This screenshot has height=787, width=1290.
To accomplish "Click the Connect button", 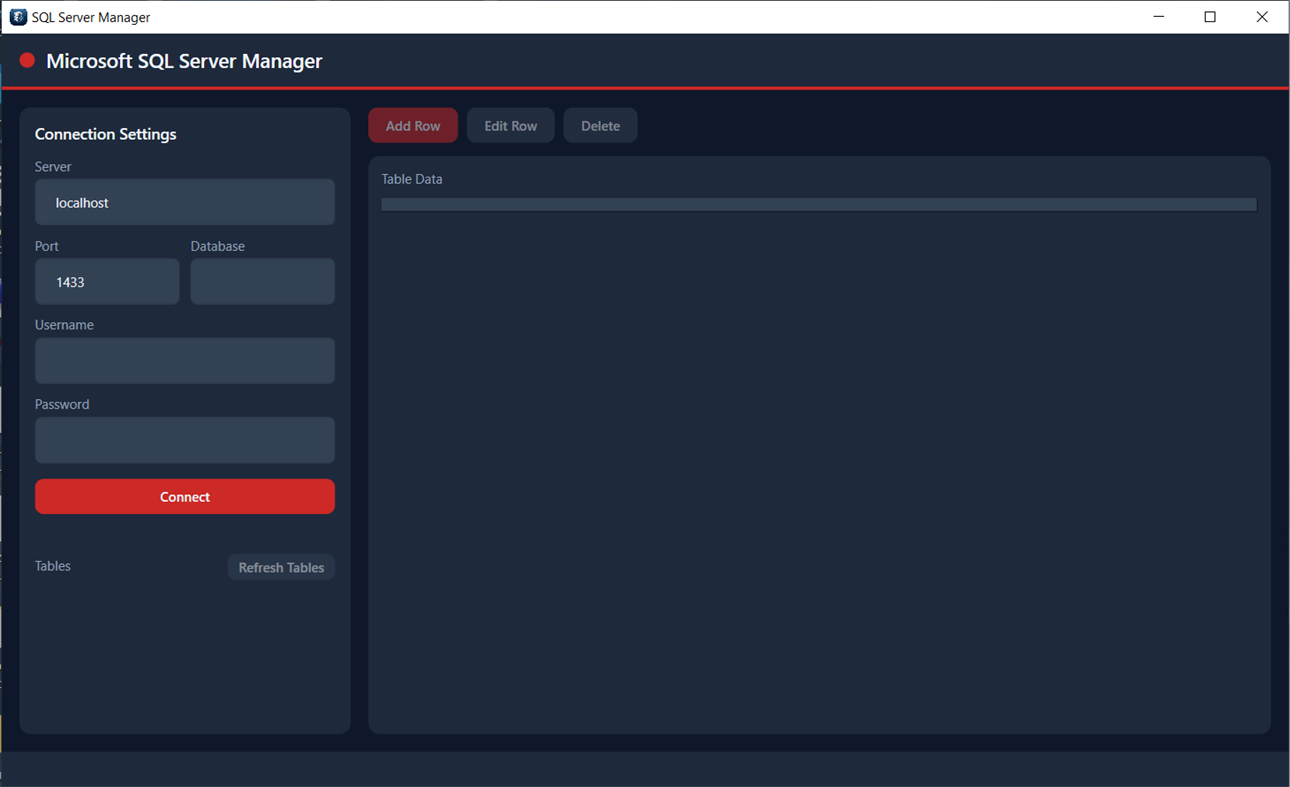I will point(185,497).
